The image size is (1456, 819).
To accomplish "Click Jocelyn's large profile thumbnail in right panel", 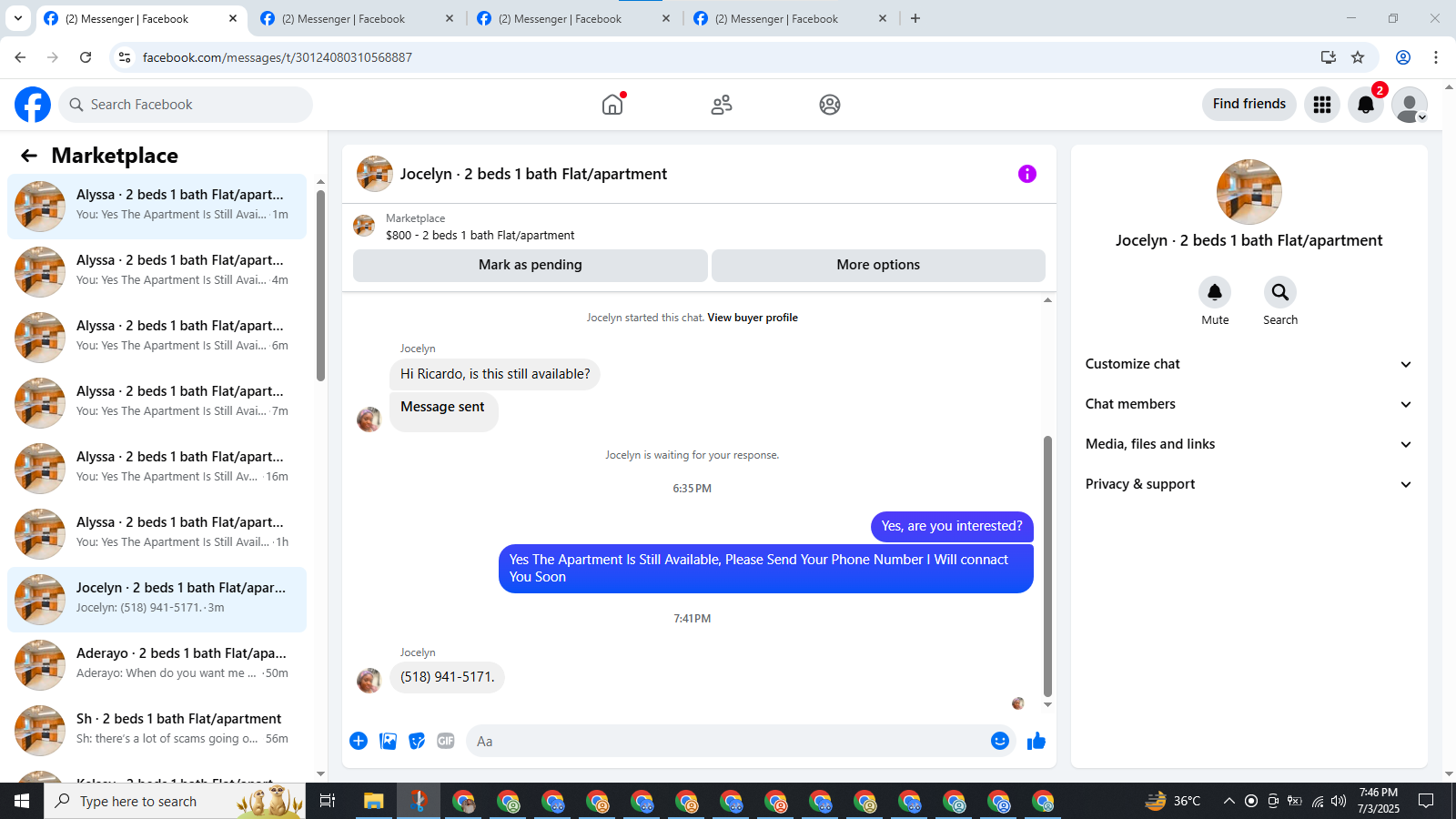I will pyautogui.click(x=1249, y=192).
